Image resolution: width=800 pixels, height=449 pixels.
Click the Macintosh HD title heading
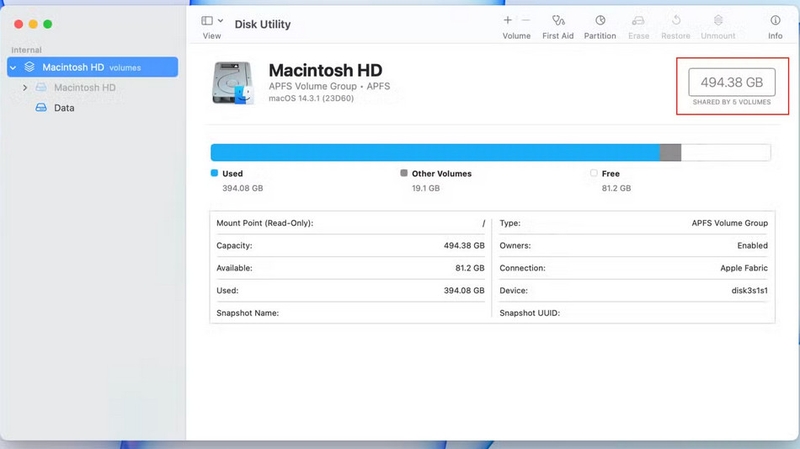point(326,70)
